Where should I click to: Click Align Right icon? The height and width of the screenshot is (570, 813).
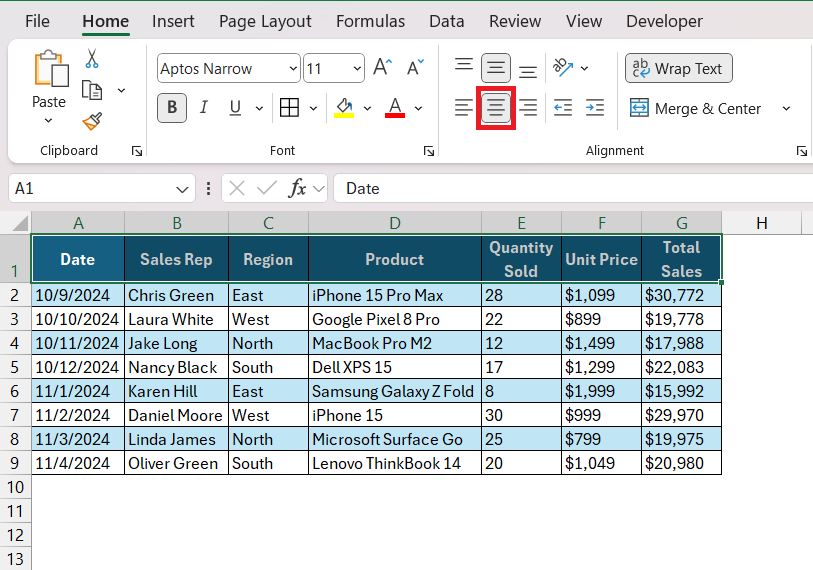(x=528, y=108)
